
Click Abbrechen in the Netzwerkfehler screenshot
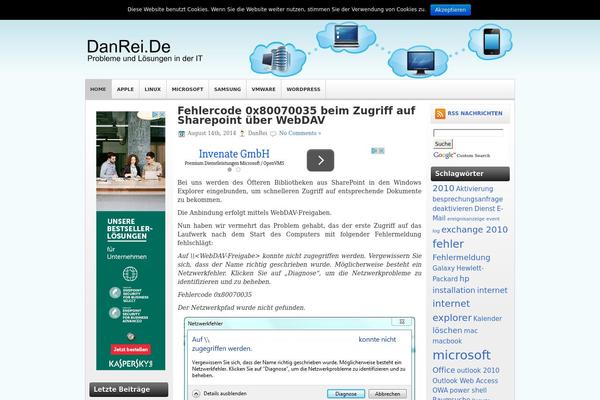coord(387,394)
